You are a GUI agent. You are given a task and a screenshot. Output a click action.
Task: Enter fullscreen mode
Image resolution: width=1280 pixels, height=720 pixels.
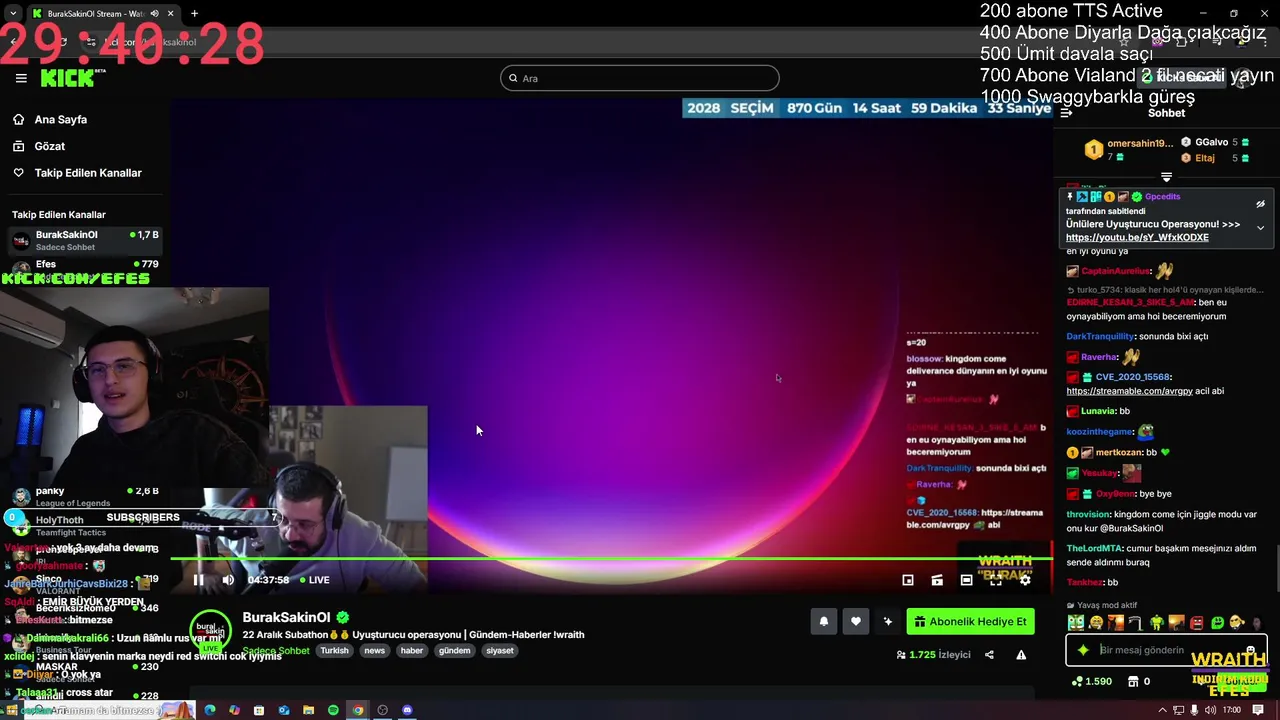coord(996,580)
